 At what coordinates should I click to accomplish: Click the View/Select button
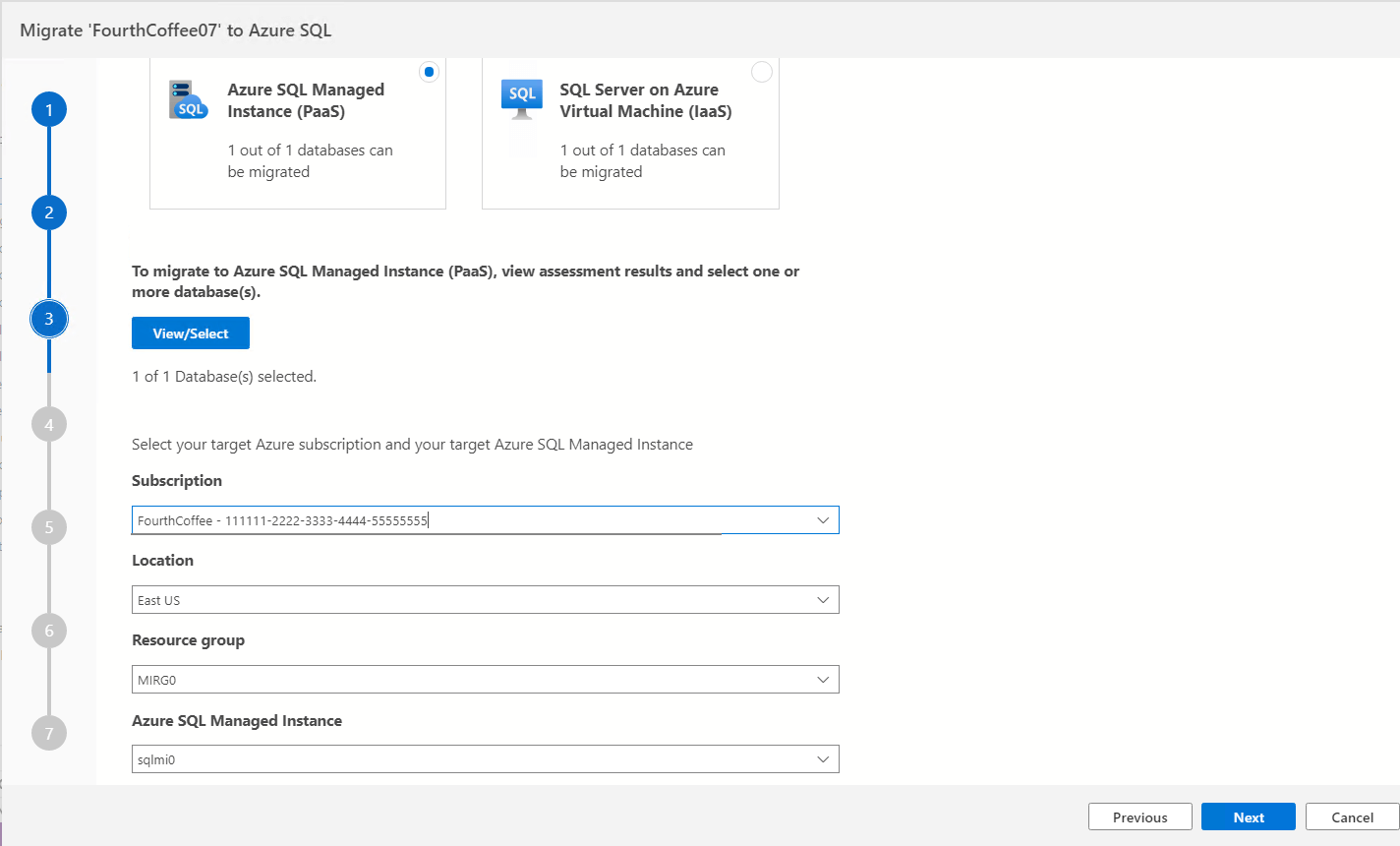(191, 333)
